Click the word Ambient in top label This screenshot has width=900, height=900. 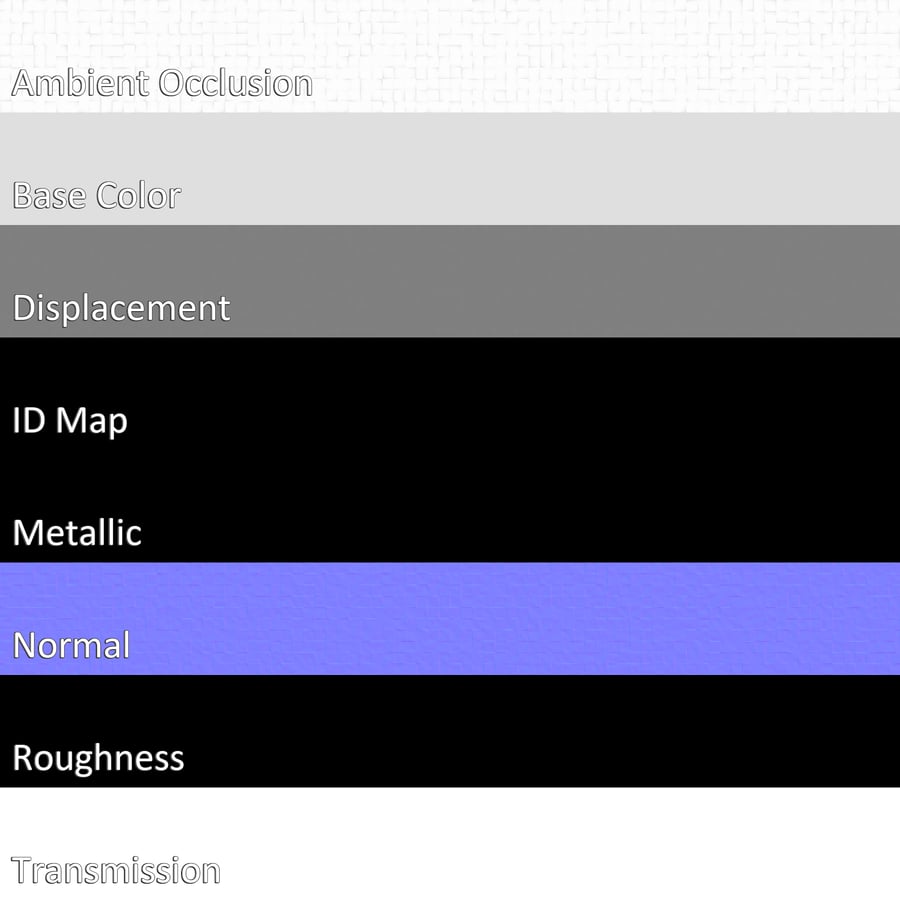(x=80, y=83)
